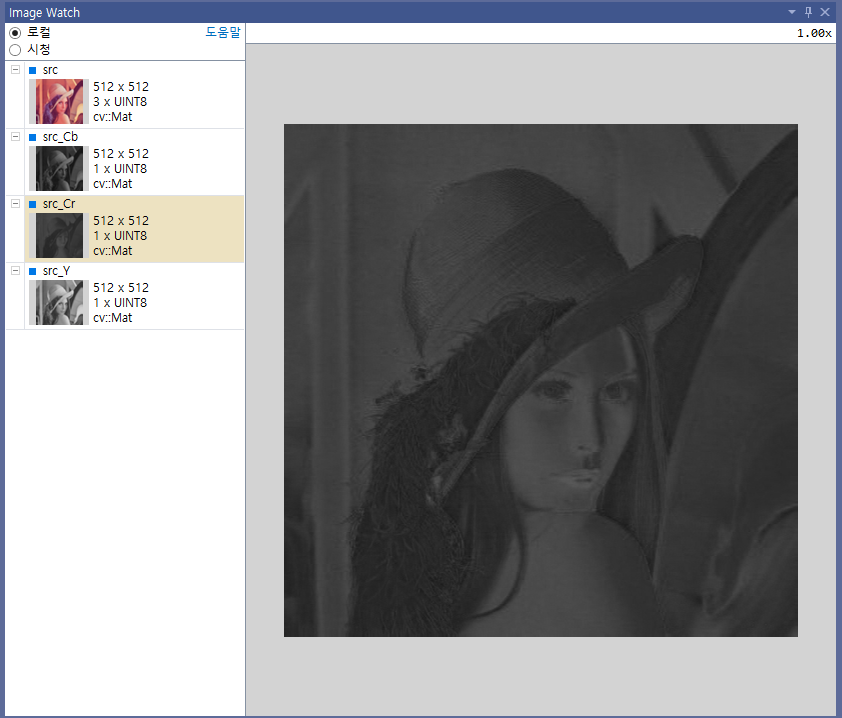Click the blue square icon beside src

[32, 70]
